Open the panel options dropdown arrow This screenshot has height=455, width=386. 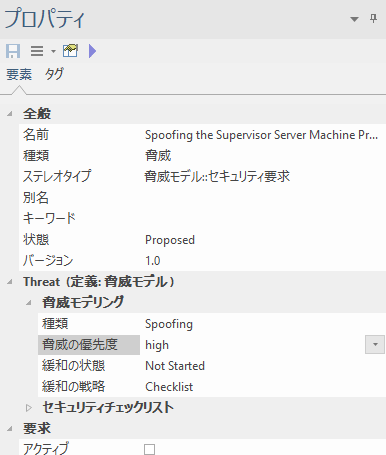pos(354,19)
